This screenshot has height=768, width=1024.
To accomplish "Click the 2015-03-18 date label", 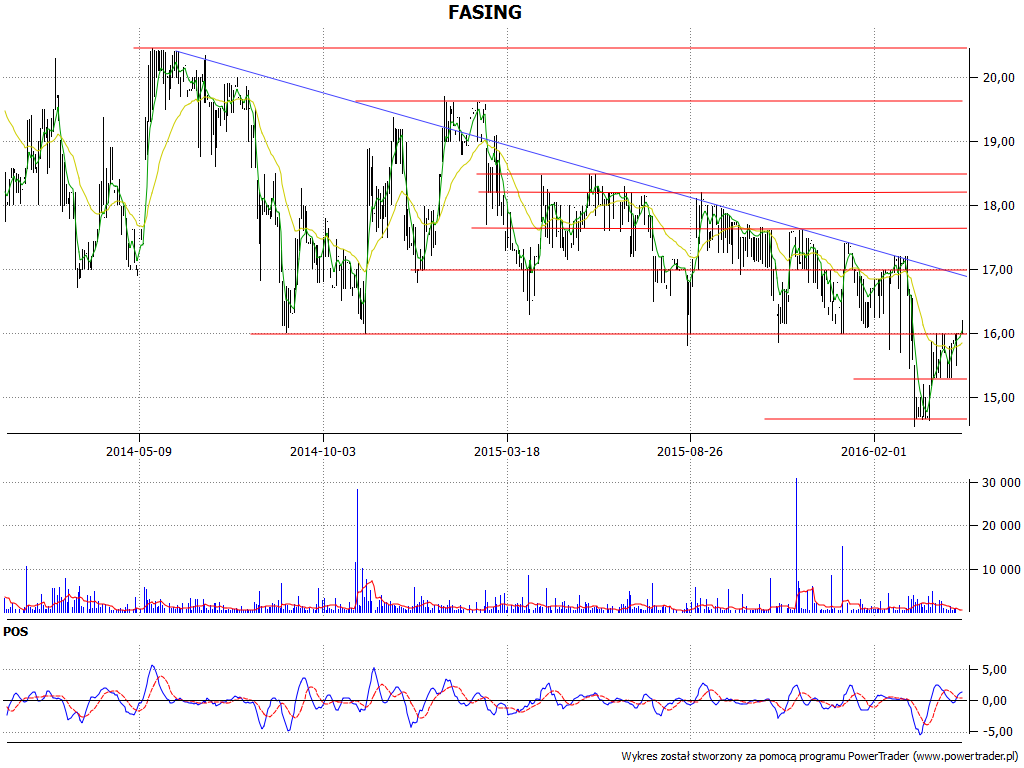I will [x=507, y=451].
